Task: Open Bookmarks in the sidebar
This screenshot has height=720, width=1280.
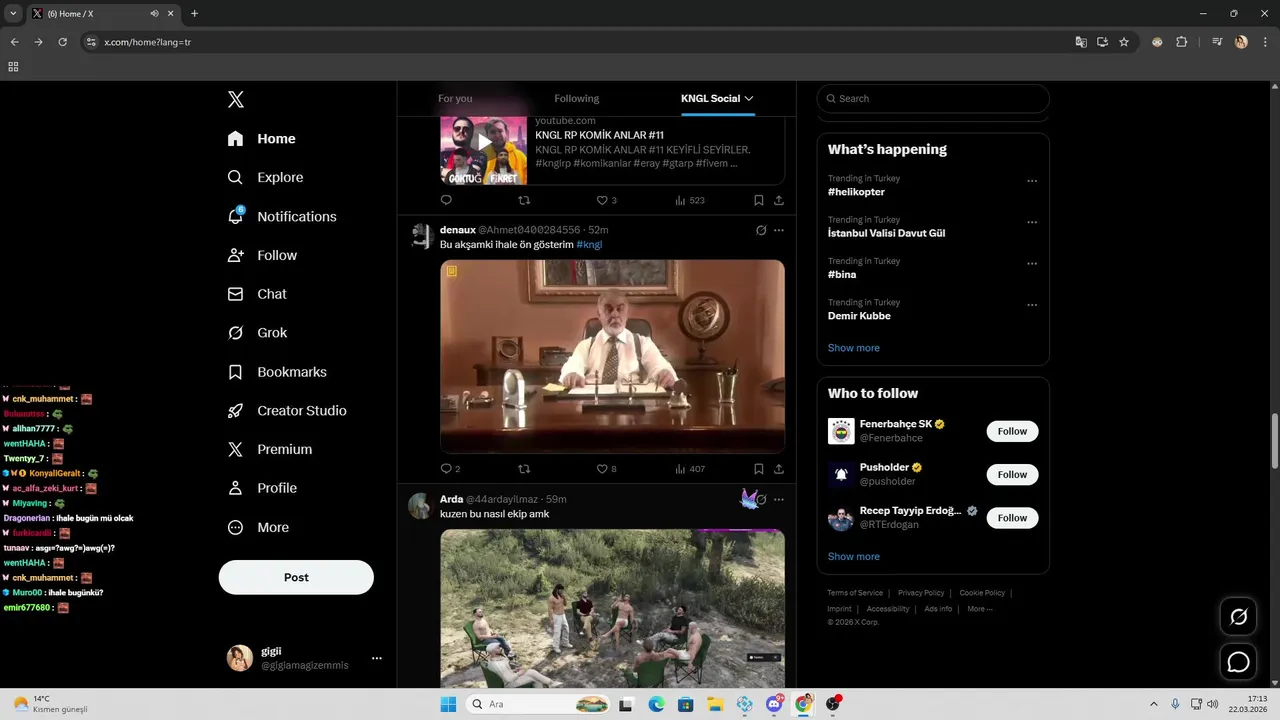Action: pyautogui.click(x=277, y=372)
